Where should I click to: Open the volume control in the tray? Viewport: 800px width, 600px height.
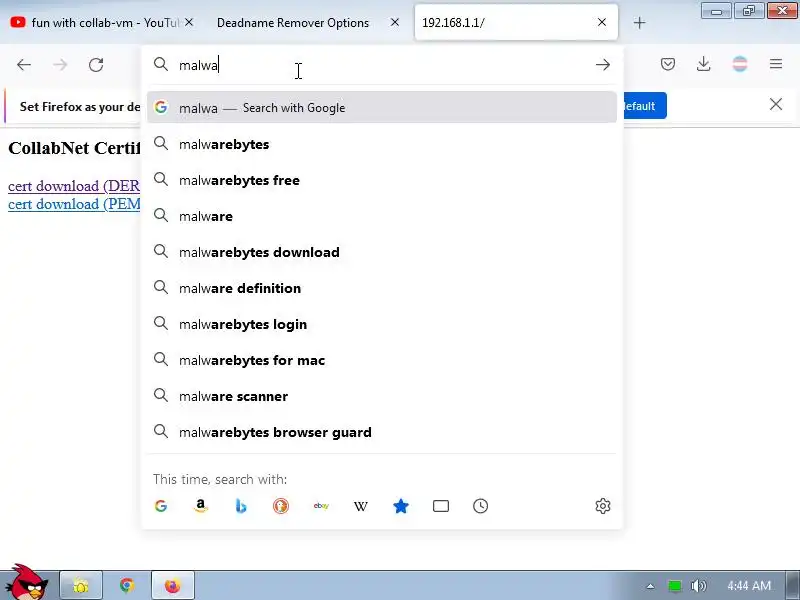698,586
